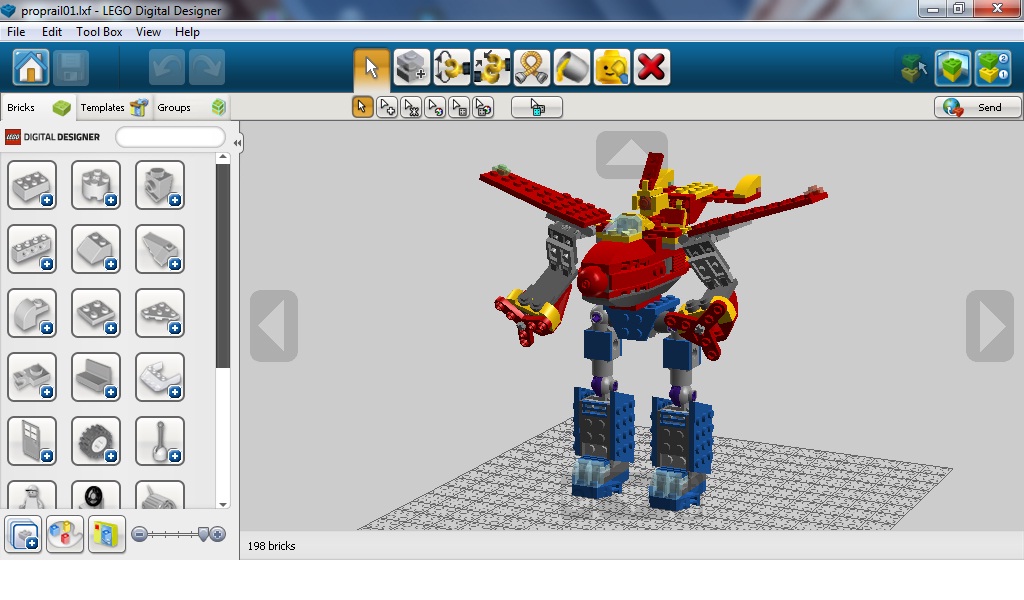Viewport: 1024px width, 600px height.
Task: Enable multiple selection sub-tool
Action: click(x=387, y=107)
